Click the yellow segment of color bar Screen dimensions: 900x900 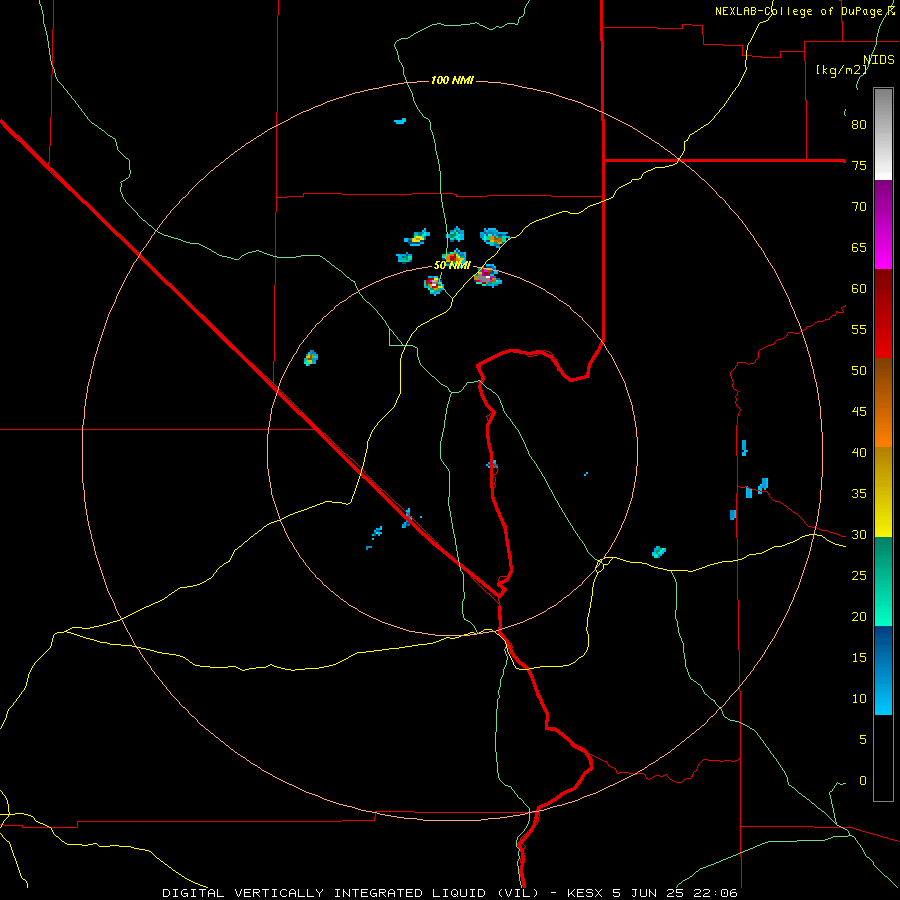[883, 492]
